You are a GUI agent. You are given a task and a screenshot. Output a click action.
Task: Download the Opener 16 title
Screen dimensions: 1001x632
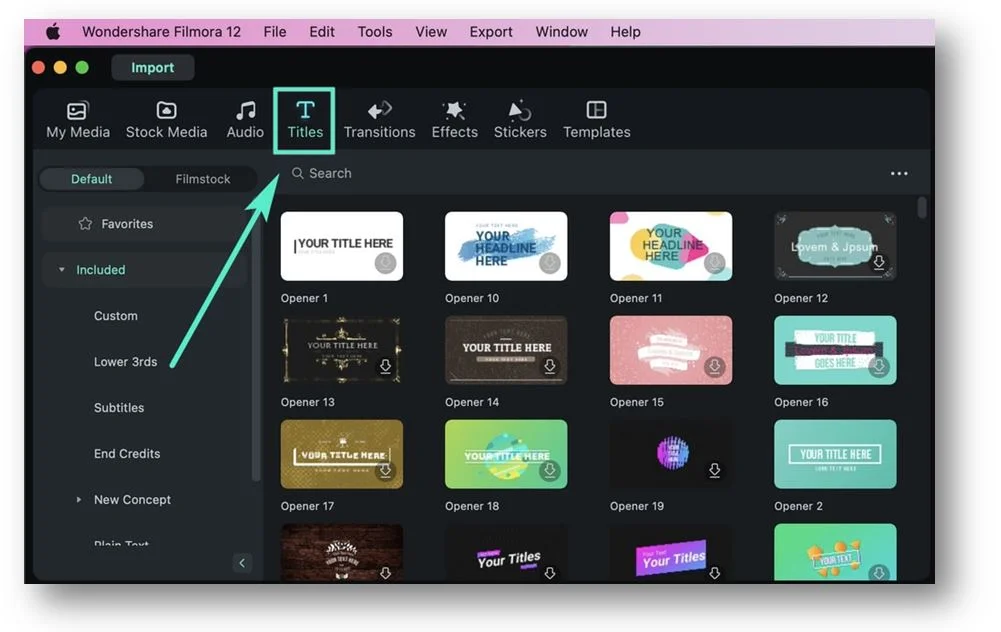(879, 366)
